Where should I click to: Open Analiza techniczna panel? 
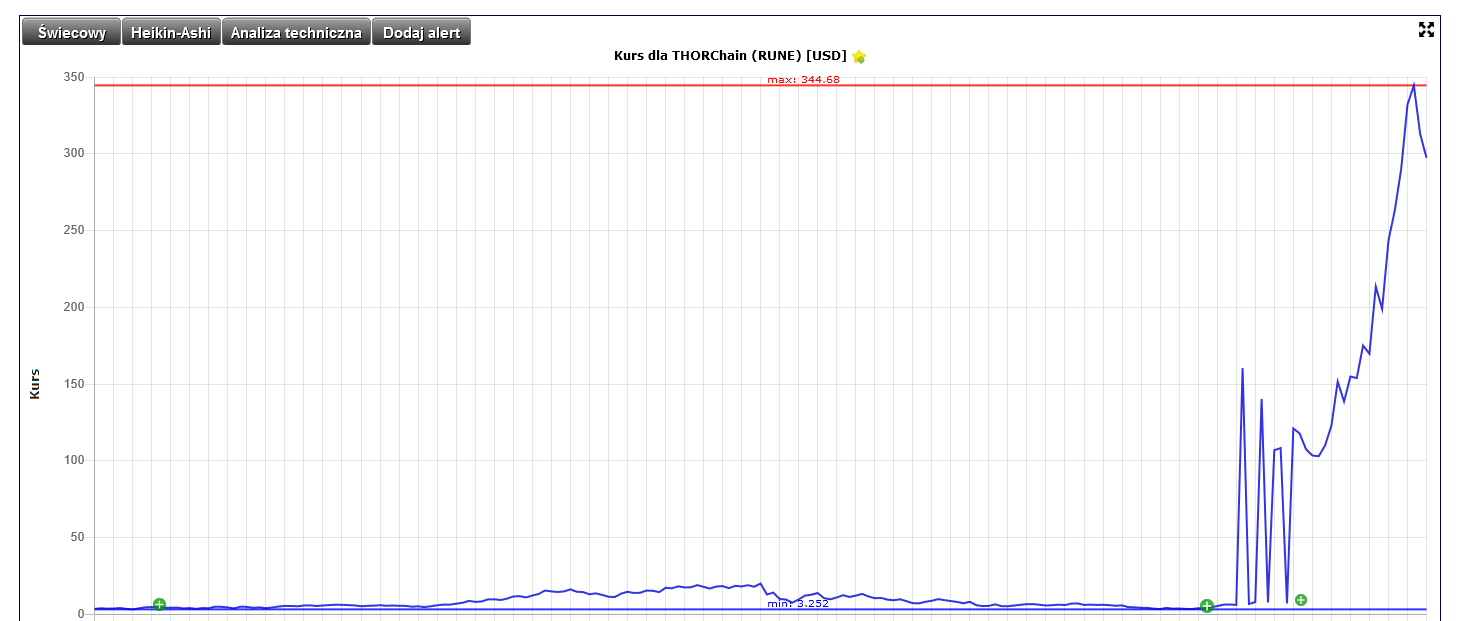(x=296, y=32)
